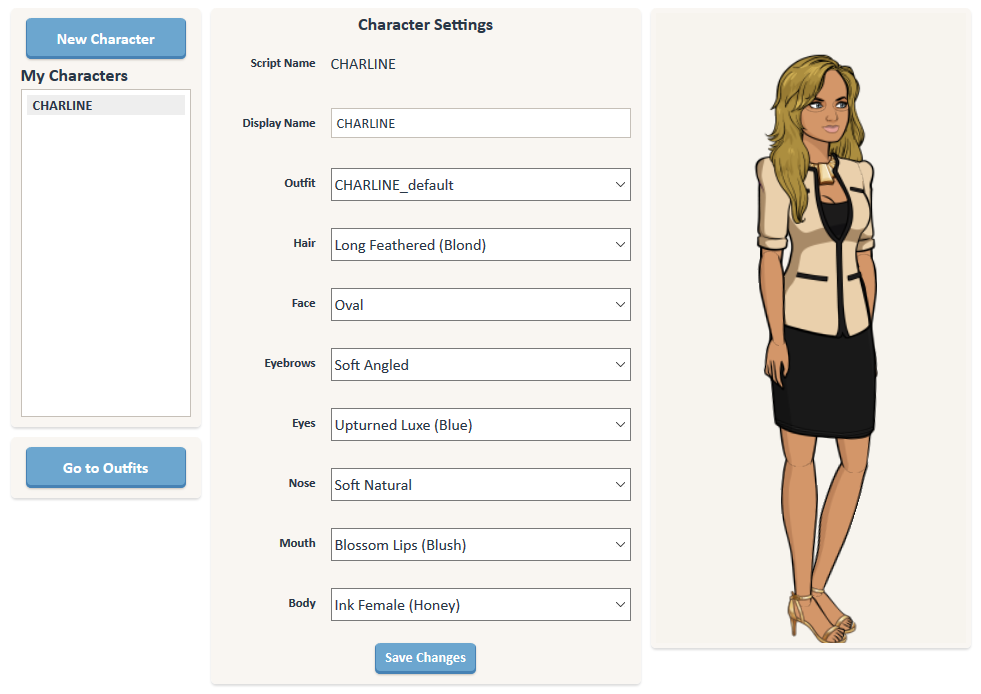981x694 pixels.
Task: Click the Script Name label
Action: coord(283,63)
